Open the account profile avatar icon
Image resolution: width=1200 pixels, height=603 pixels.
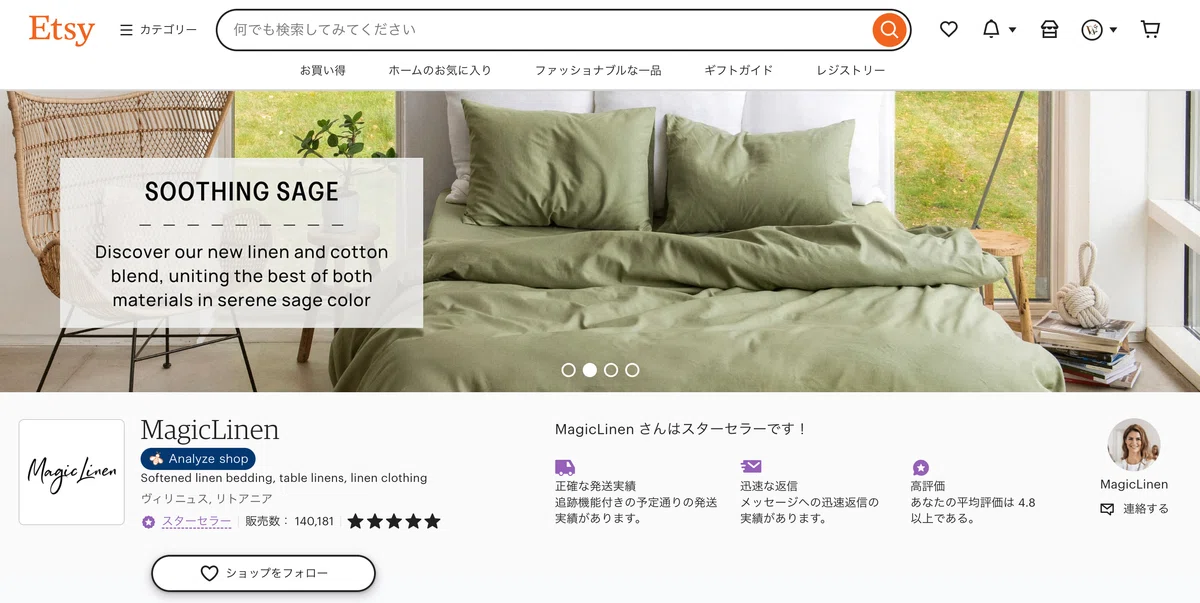tap(1092, 30)
